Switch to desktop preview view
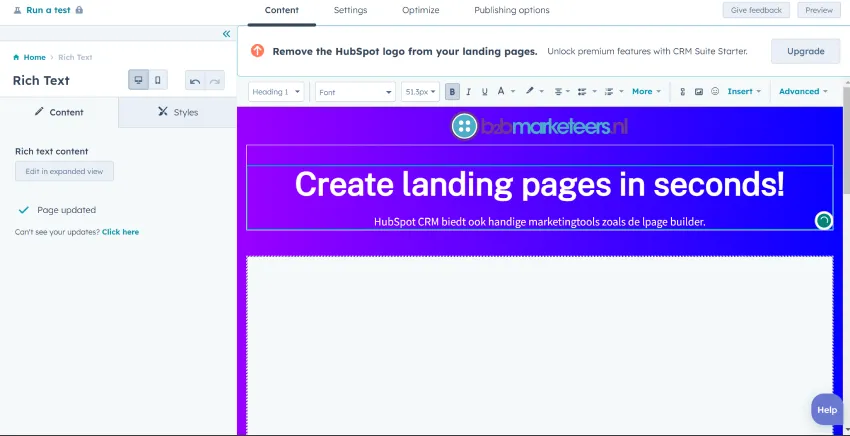The width and height of the screenshot is (850, 436). point(138,80)
